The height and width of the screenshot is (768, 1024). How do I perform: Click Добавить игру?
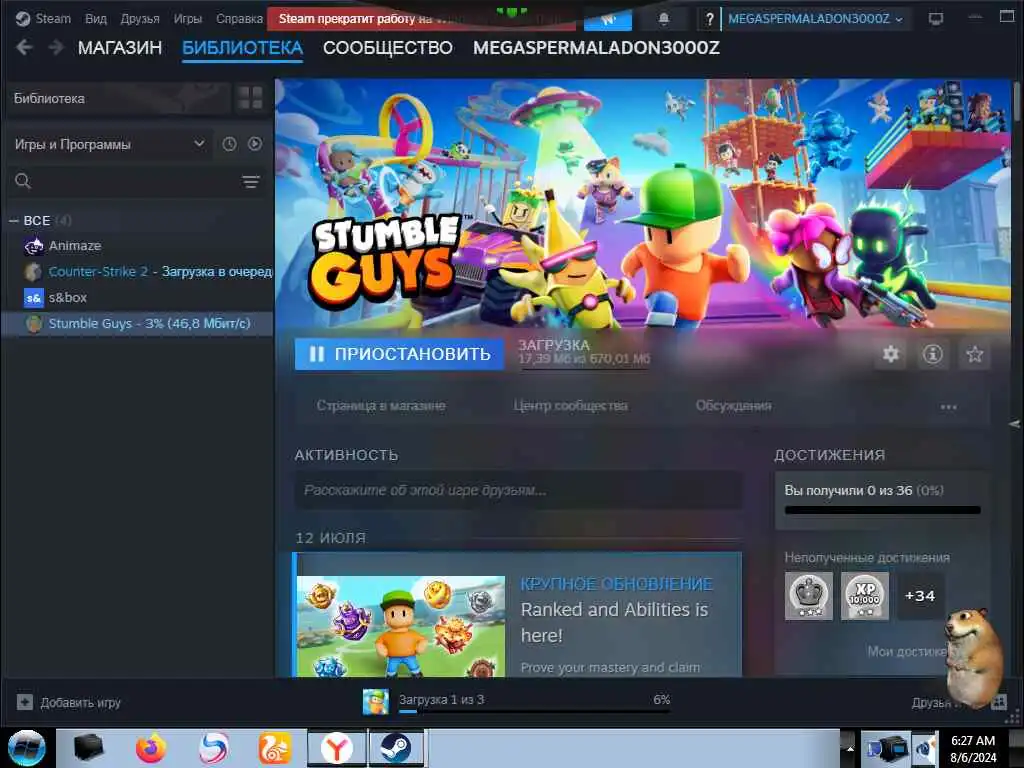click(80, 703)
